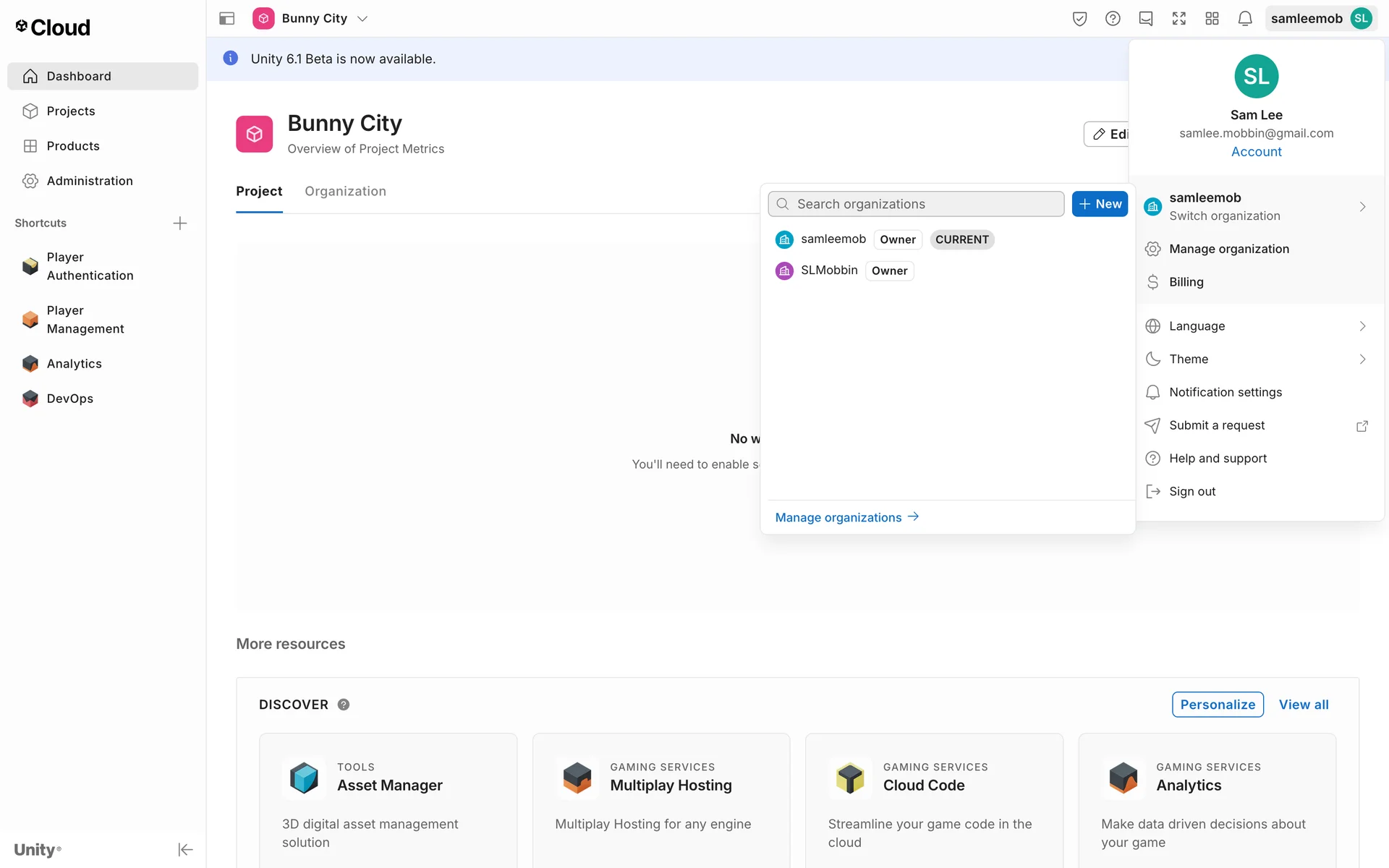Add a new shortcut with plus icon
The height and width of the screenshot is (868, 1389).
180,223
